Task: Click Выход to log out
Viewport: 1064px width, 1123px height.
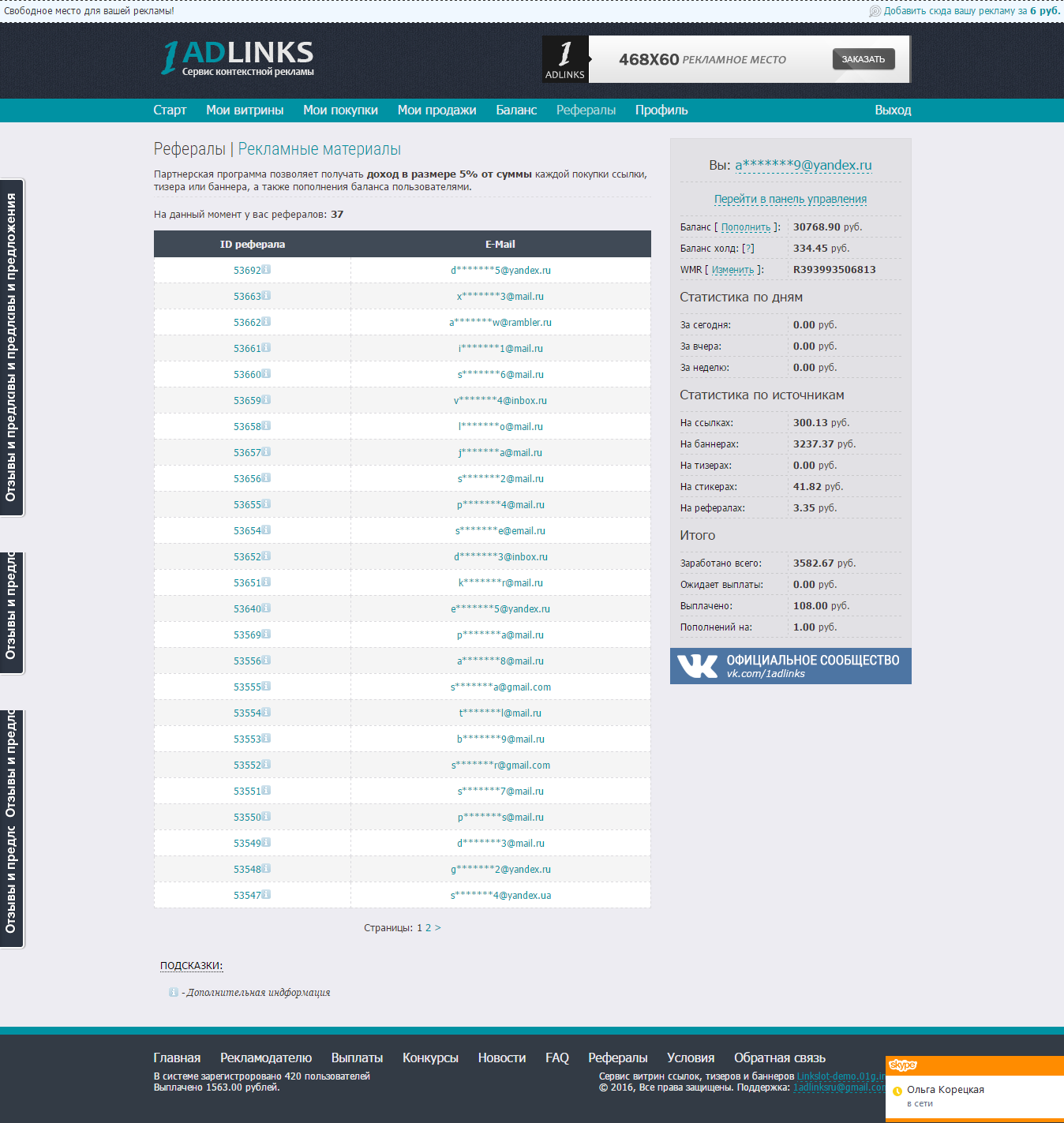Action: (892, 110)
